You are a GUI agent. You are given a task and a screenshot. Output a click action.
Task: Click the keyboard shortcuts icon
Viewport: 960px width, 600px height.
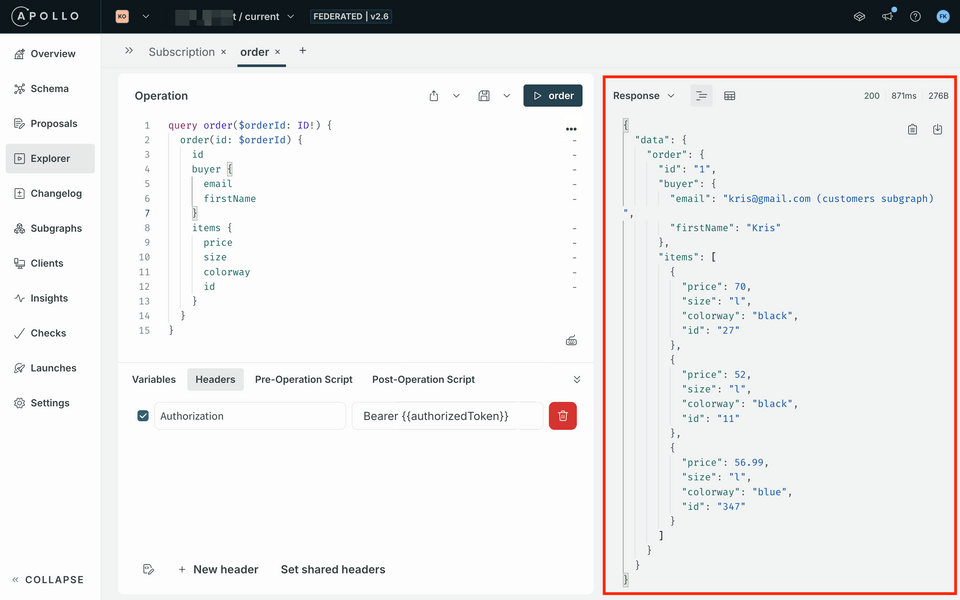pyautogui.click(x=571, y=341)
